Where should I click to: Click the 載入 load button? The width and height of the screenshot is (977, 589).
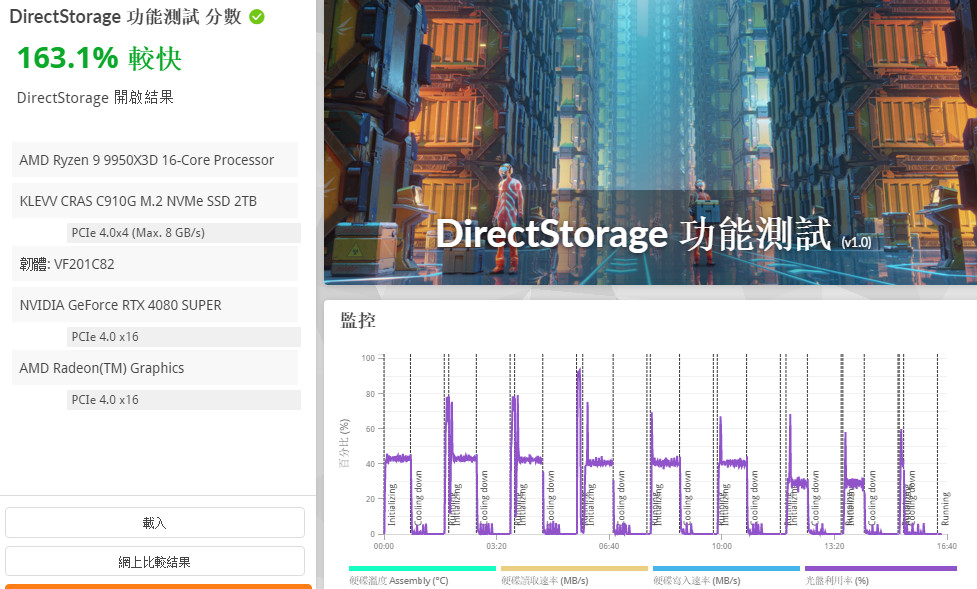(x=155, y=523)
